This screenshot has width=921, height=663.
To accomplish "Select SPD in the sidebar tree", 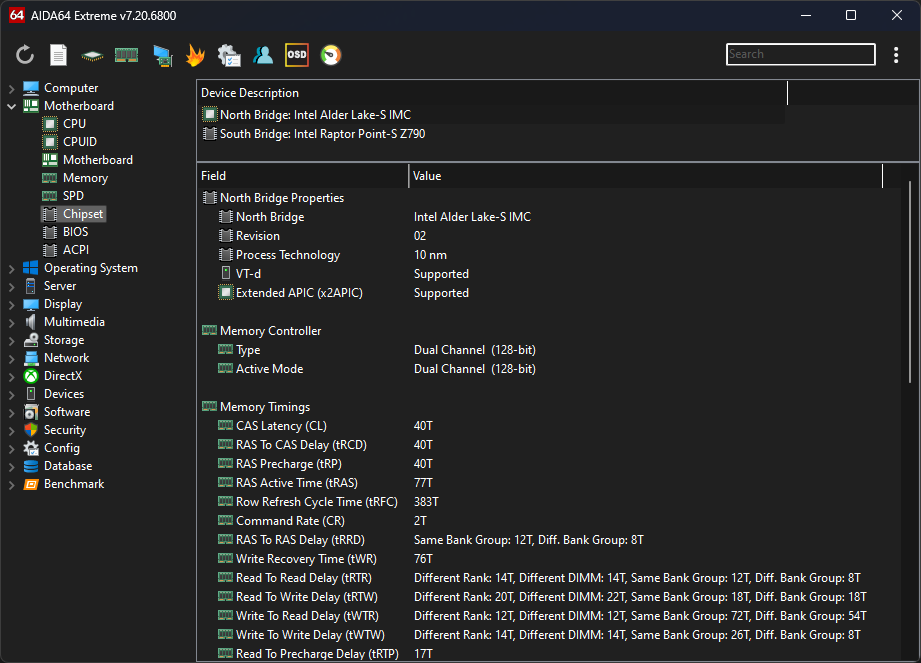I will pos(73,196).
